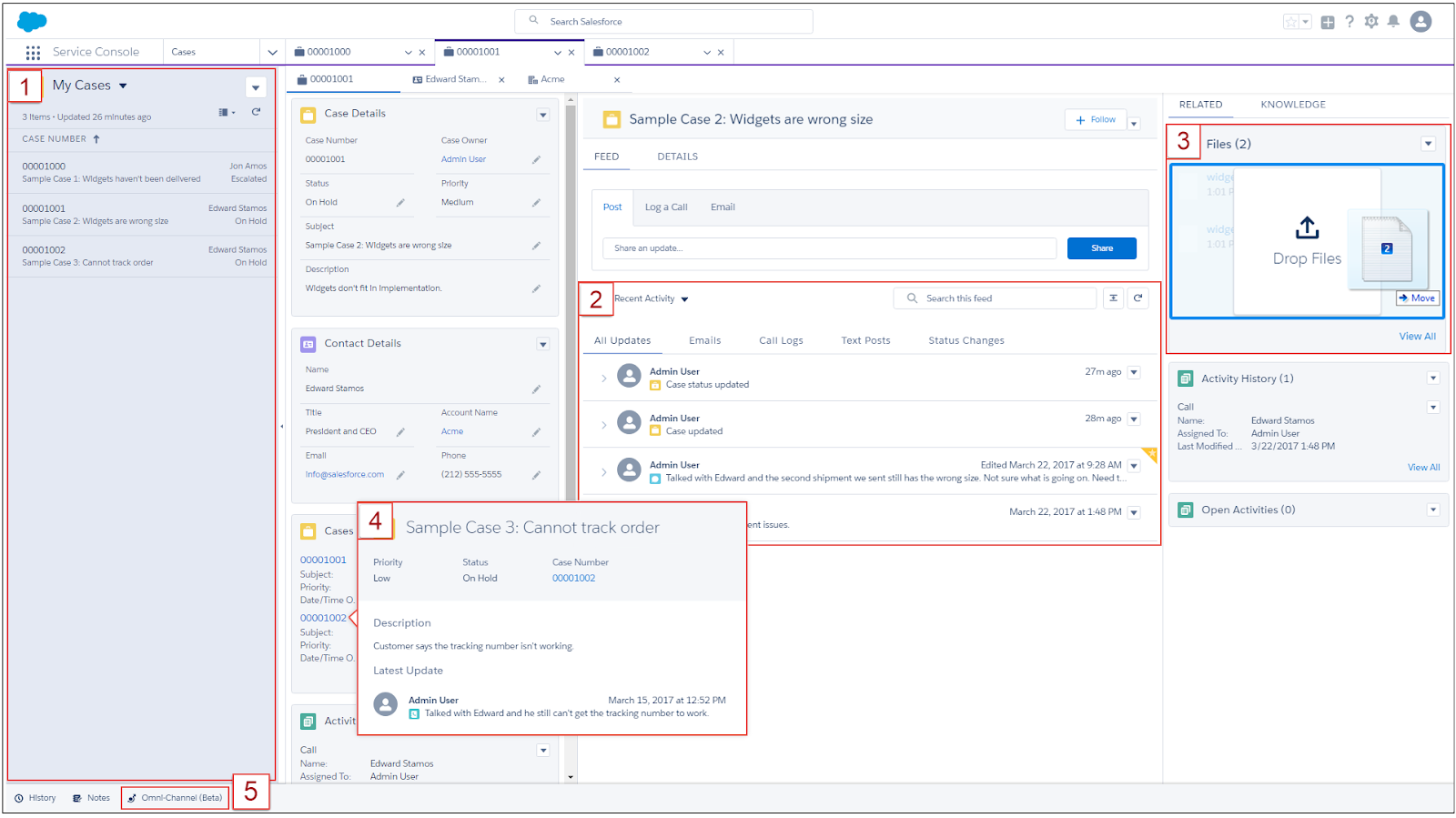
Task: Open the Cases navigation menu dropdown
Action: [x=272, y=53]
